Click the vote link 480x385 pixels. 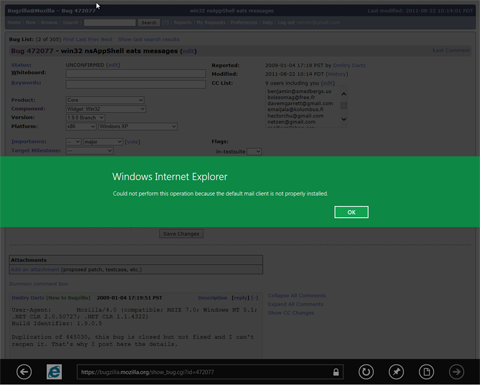tap(132, 142)
